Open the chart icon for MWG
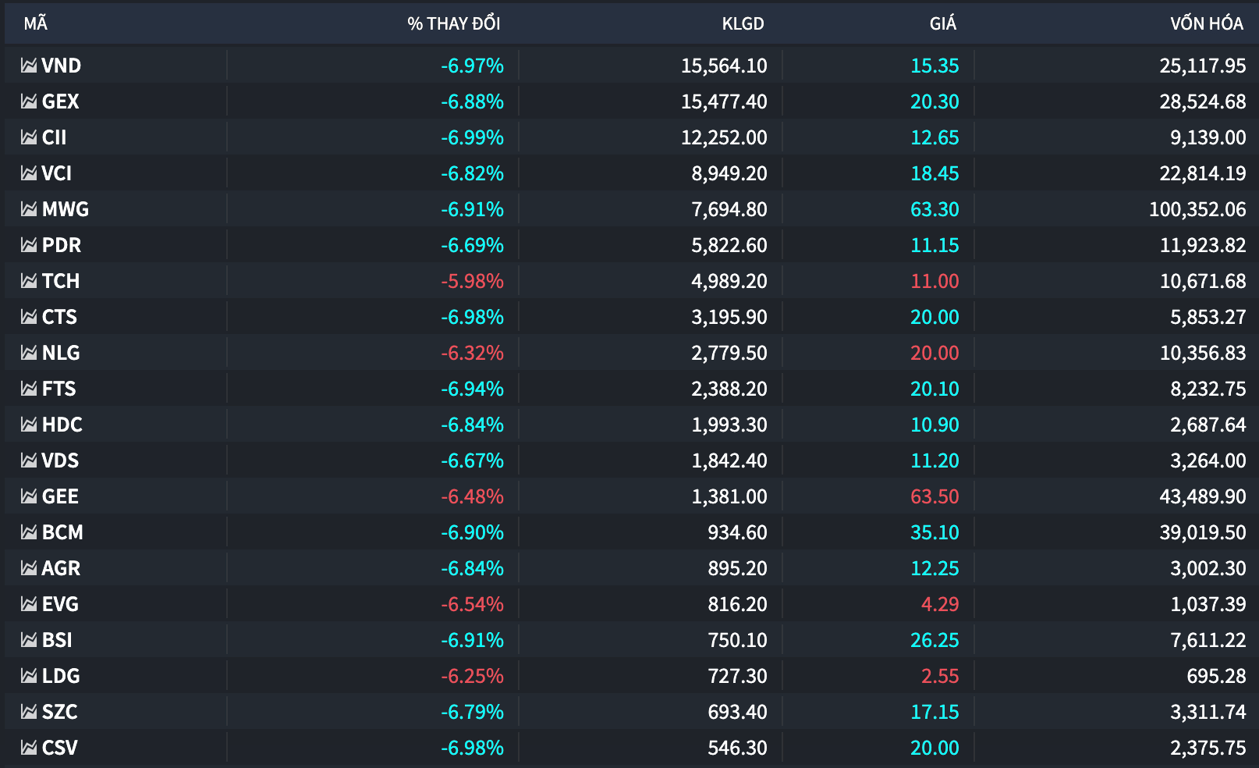The image size is (1259, 768). click(29, 210)
